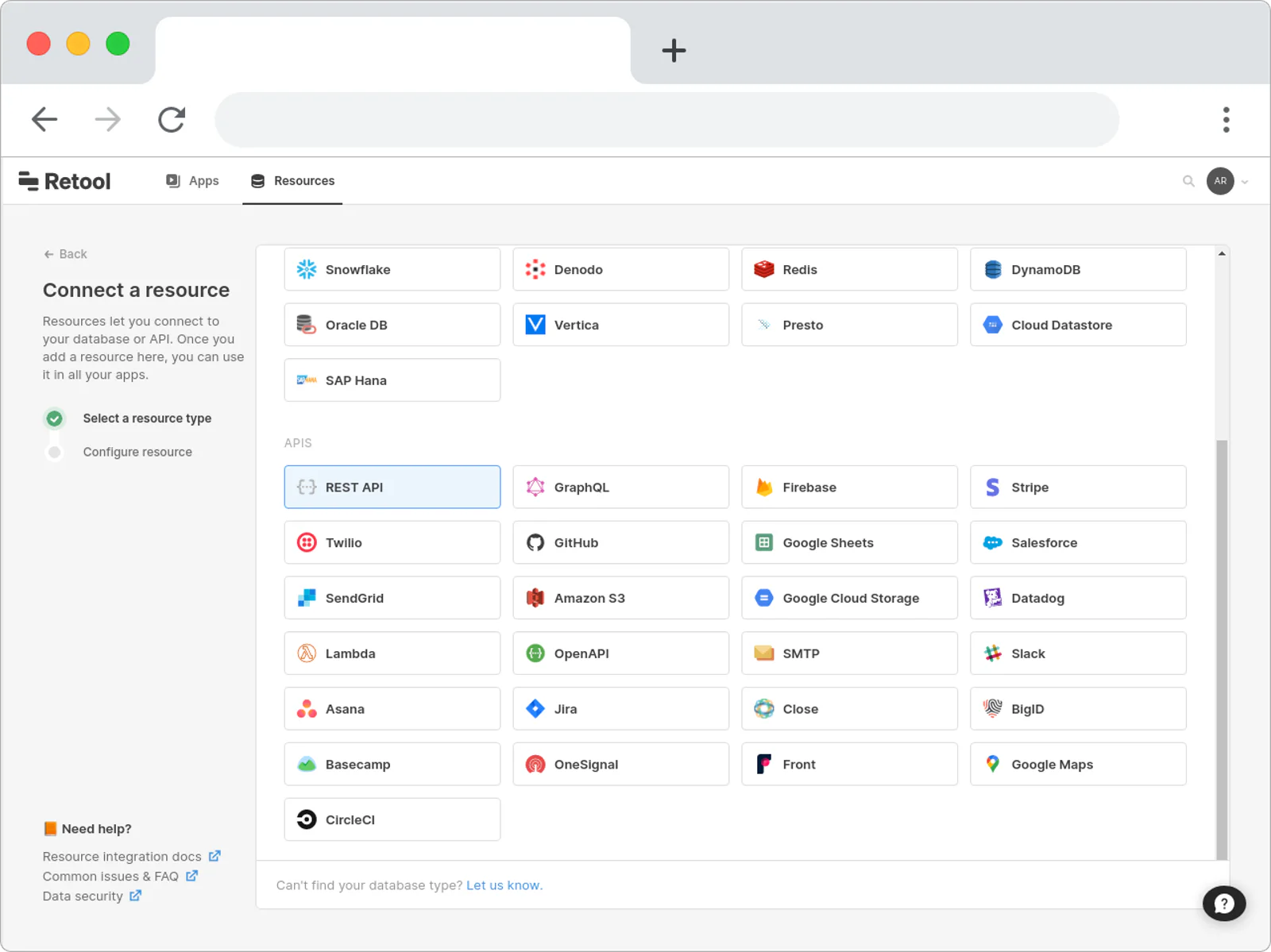Click the Let us know link
The image size is (1271, 952).
click(504, 885)
